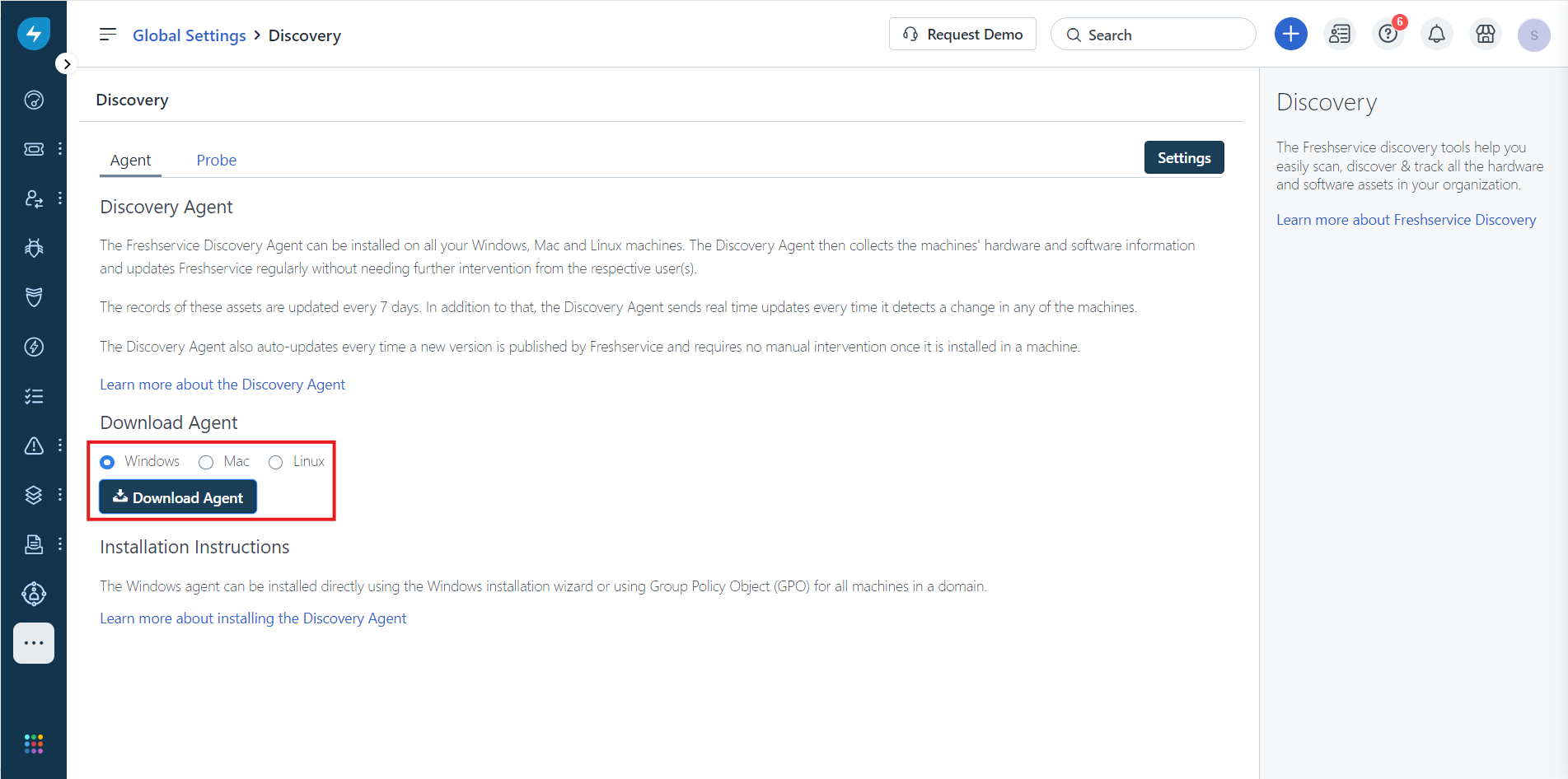The image size is (1568, 779).
Task: Click the More ellipsis button in sidebar
Action: tap(34, 643)
